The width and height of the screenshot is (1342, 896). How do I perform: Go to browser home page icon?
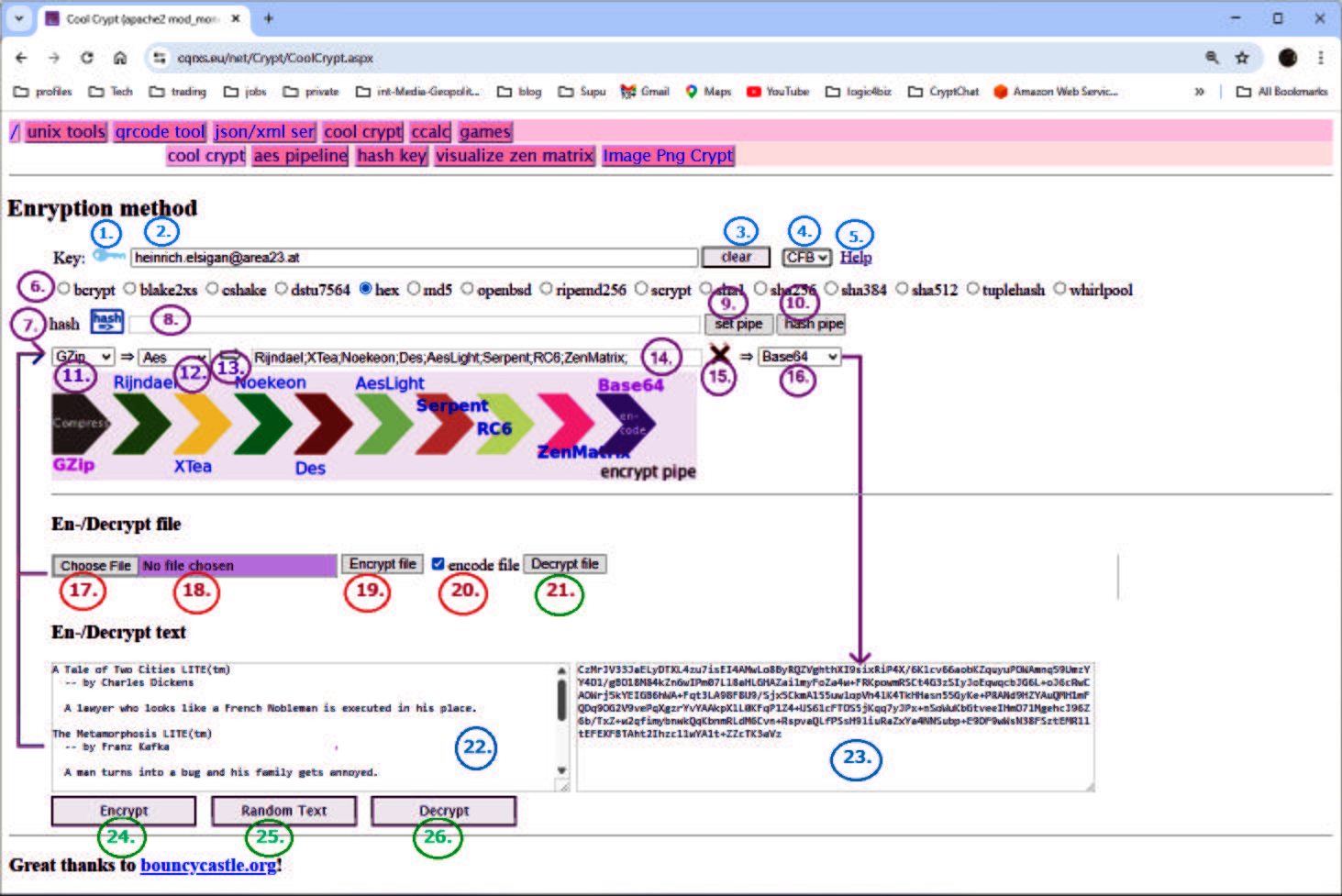point(120,58)
